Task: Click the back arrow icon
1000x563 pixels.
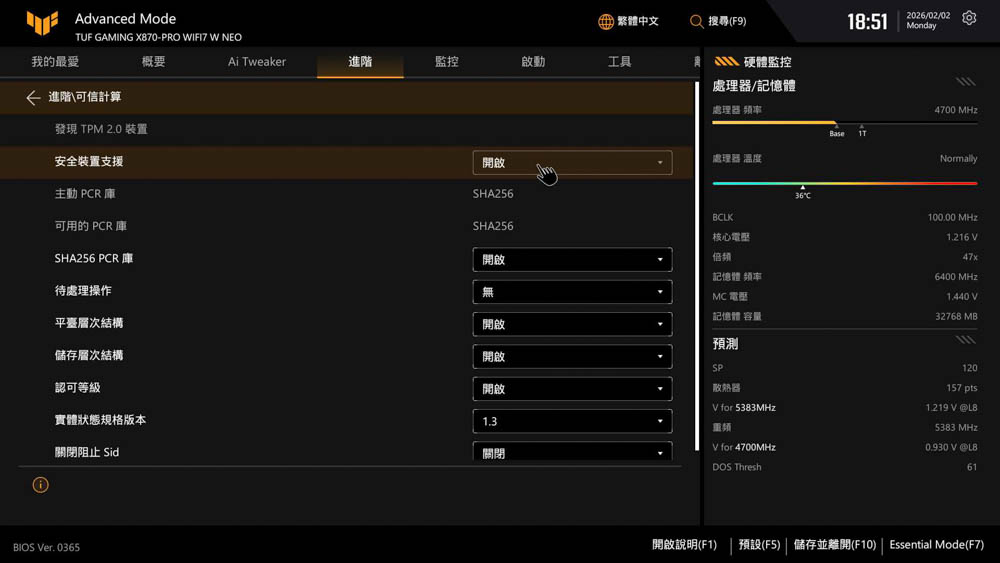Action: [x=33, y=97]
